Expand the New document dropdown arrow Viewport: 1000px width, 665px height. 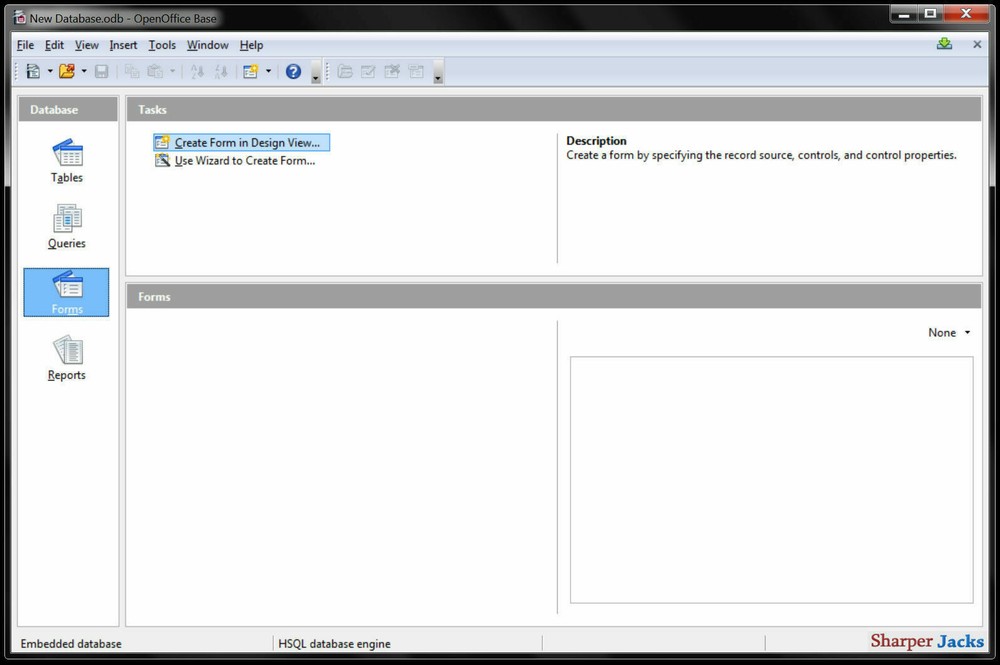48,71
